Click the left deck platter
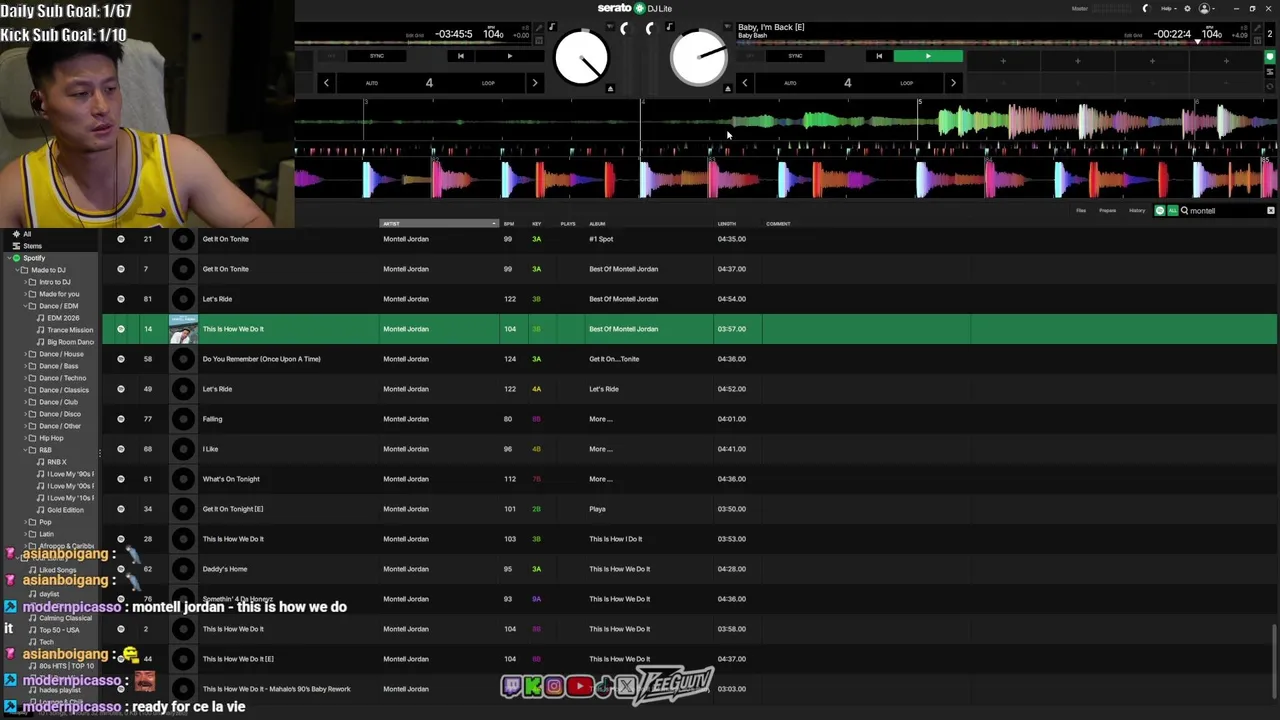The width and height of the screenshot is (1280, 720). pos(581,59)
